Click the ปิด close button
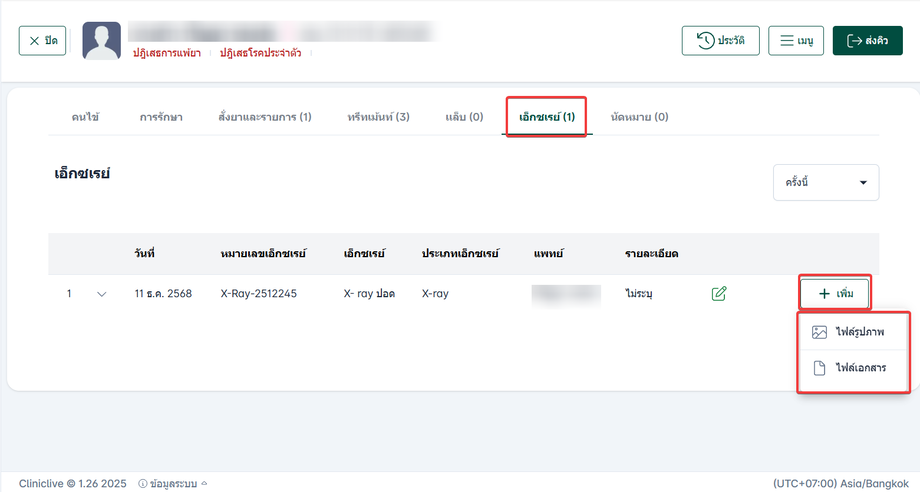 42,40
